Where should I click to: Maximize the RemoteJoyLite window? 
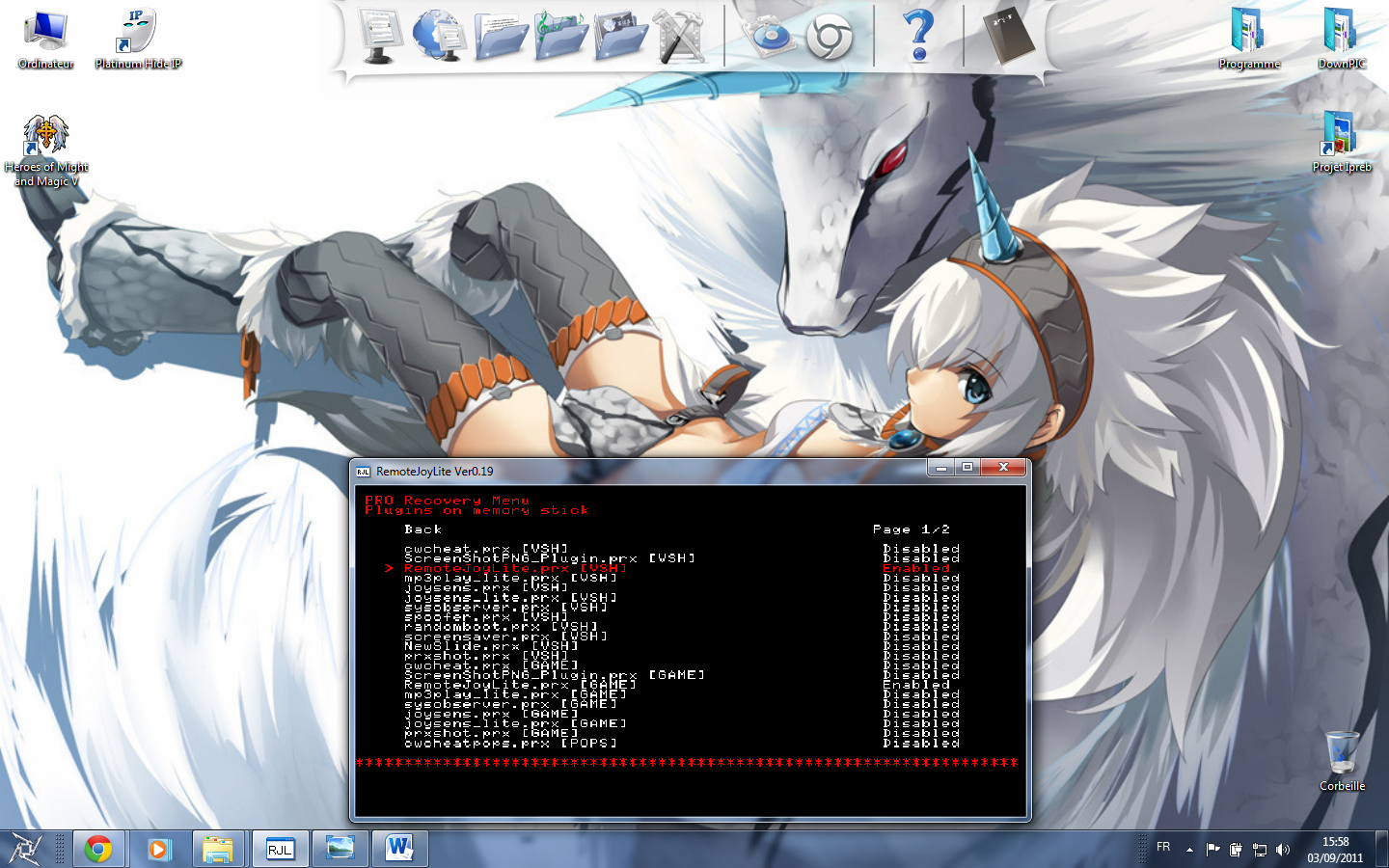(967, 468)
